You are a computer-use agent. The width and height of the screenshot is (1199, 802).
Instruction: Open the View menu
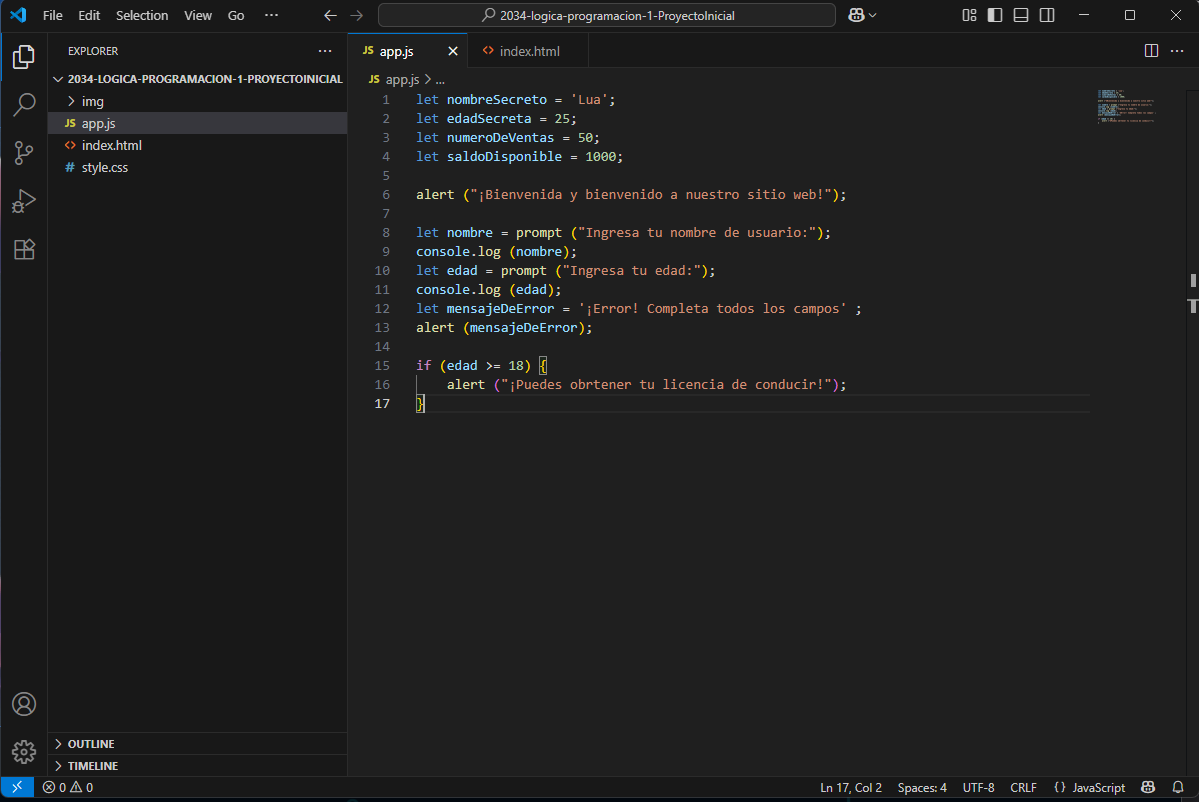coord(198,15)
